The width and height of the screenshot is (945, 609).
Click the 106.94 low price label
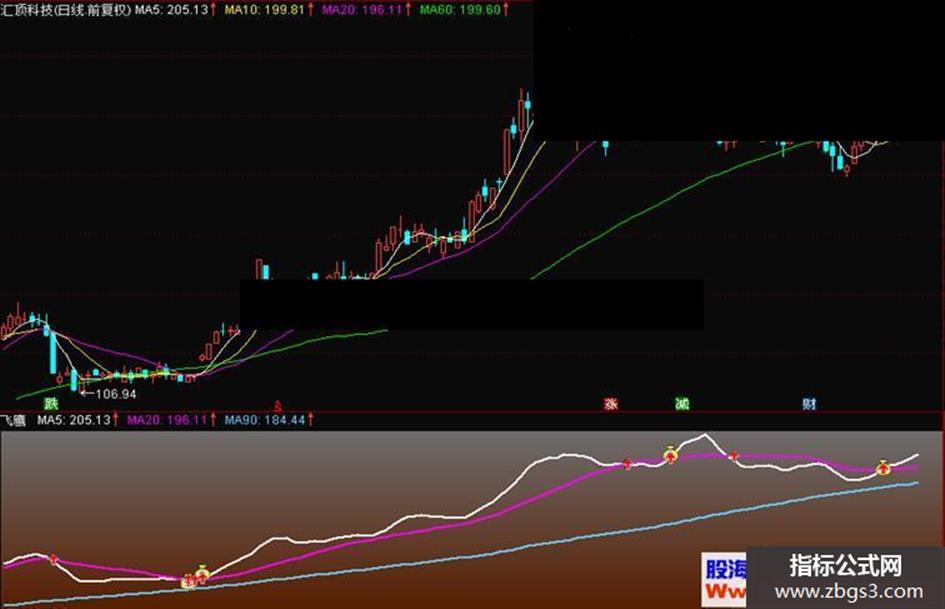pos(116,394)
